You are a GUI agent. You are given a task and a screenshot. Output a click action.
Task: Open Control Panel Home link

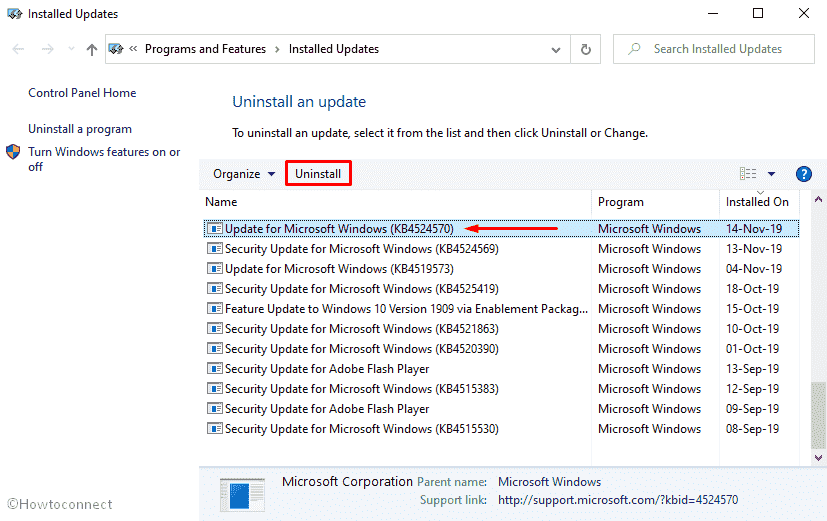point(82,93)
